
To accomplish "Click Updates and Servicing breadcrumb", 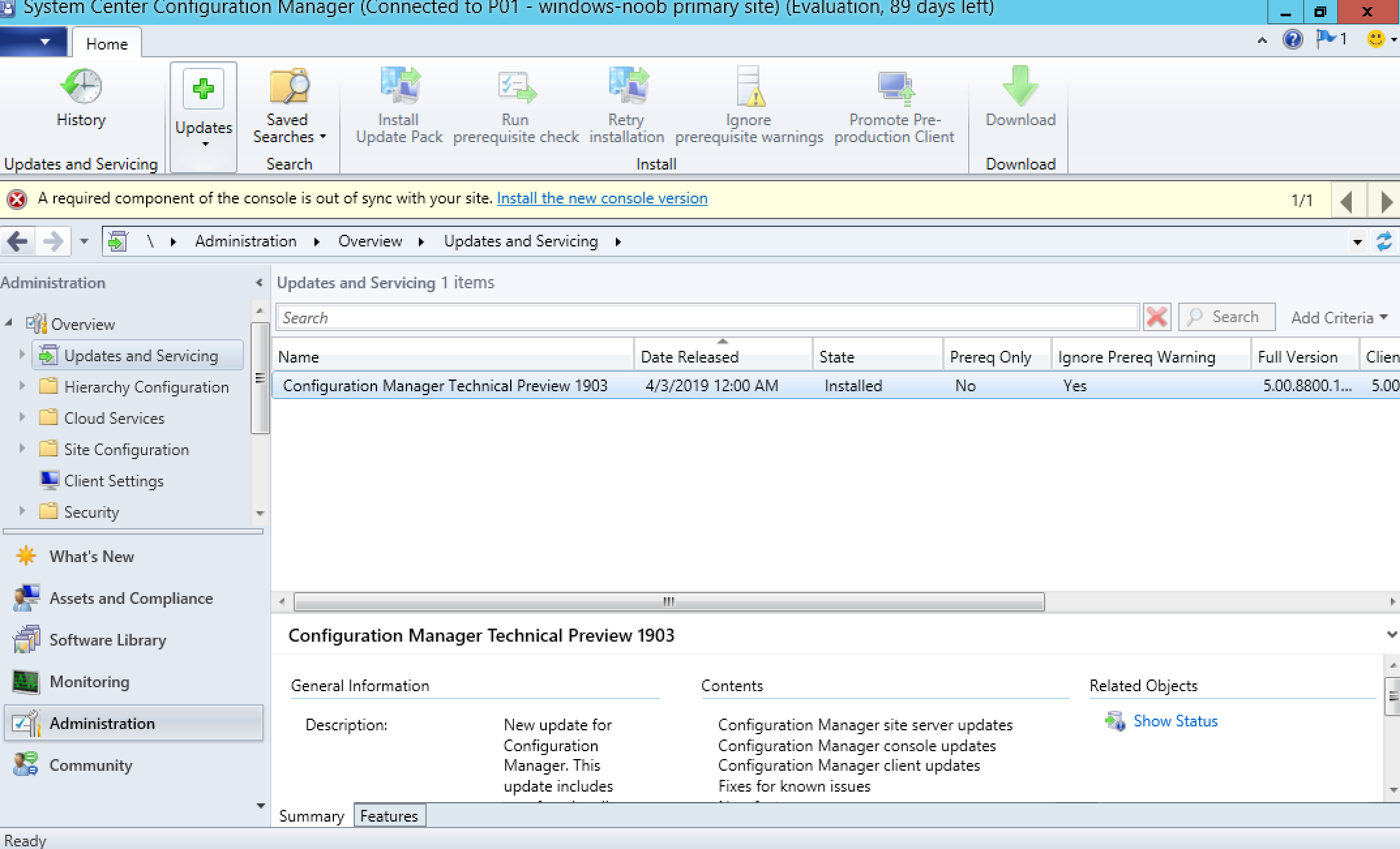I will [521, 241].
